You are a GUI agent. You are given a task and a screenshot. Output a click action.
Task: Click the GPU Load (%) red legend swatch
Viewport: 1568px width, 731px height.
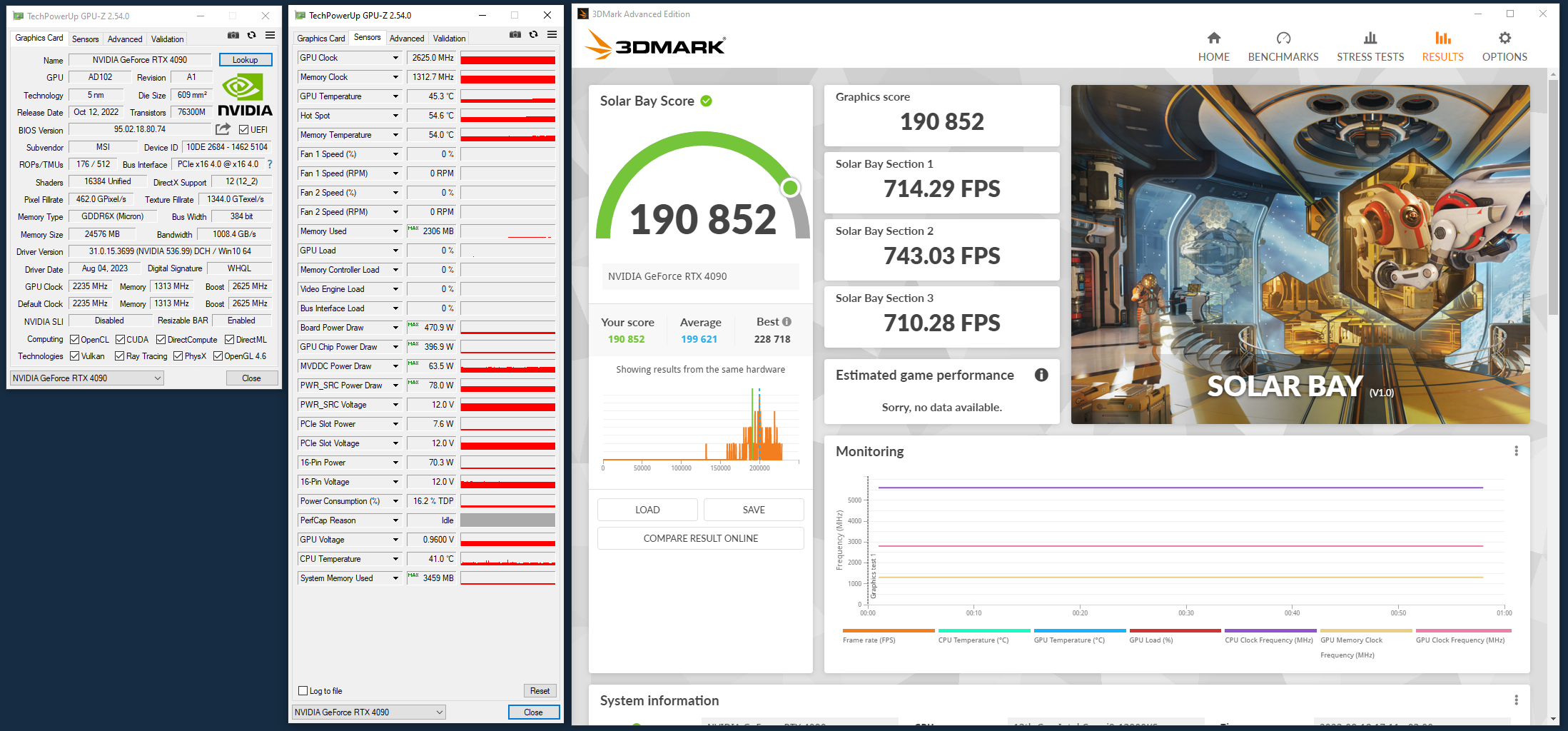click(1175, 631)
